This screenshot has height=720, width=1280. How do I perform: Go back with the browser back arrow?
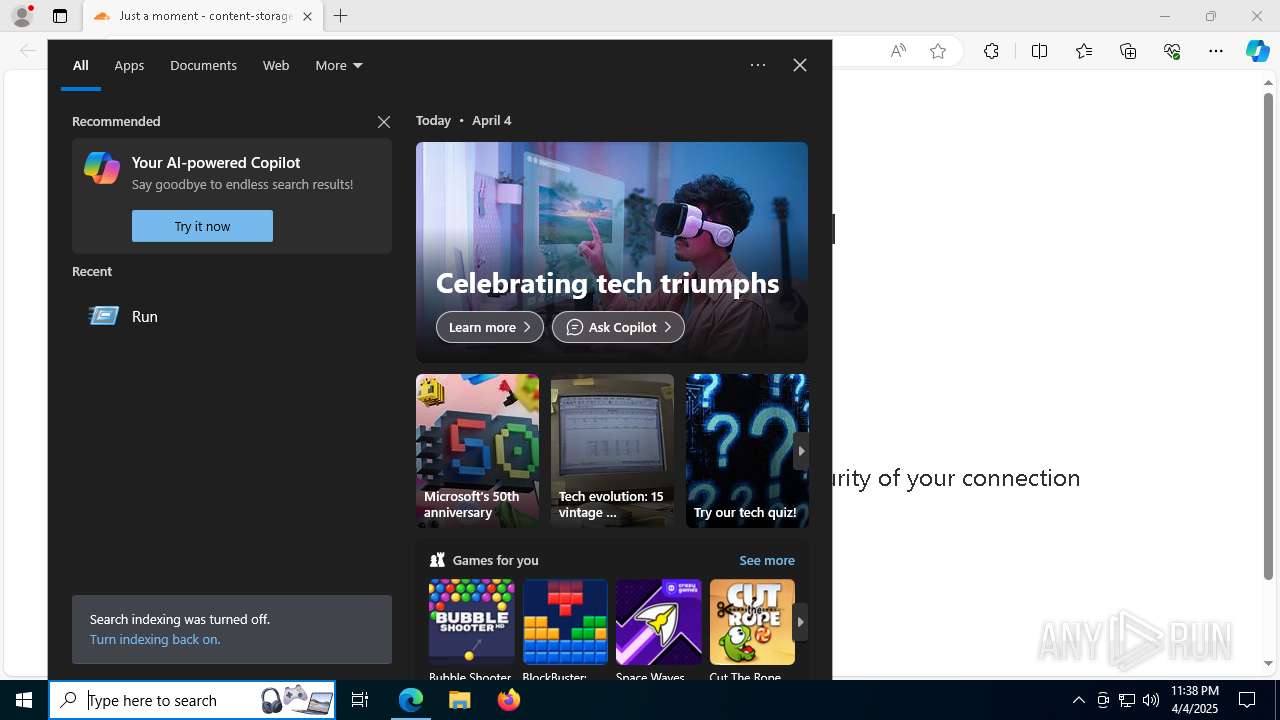(x=28, y=51)
